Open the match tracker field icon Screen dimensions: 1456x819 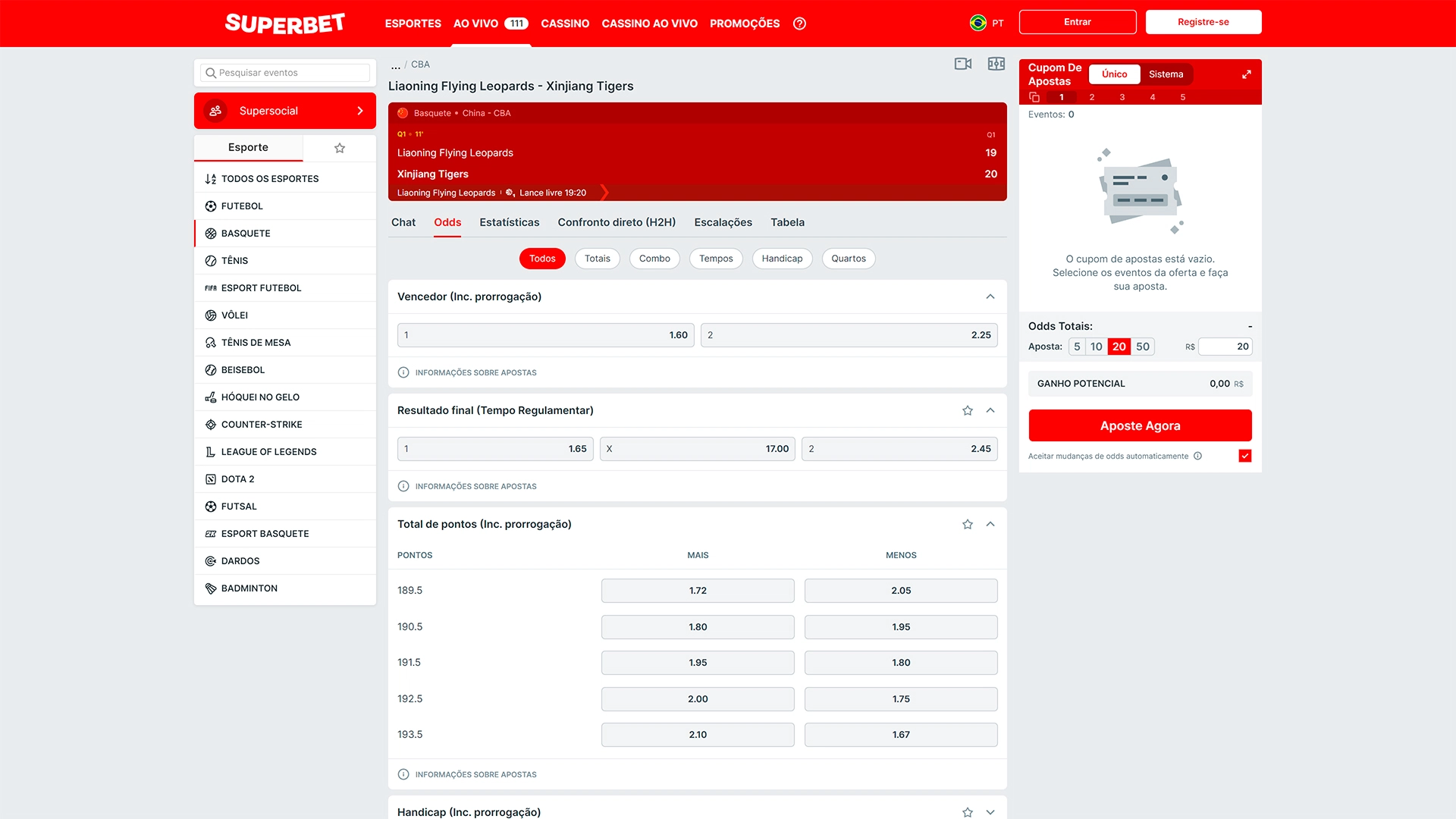pos(996,64)
